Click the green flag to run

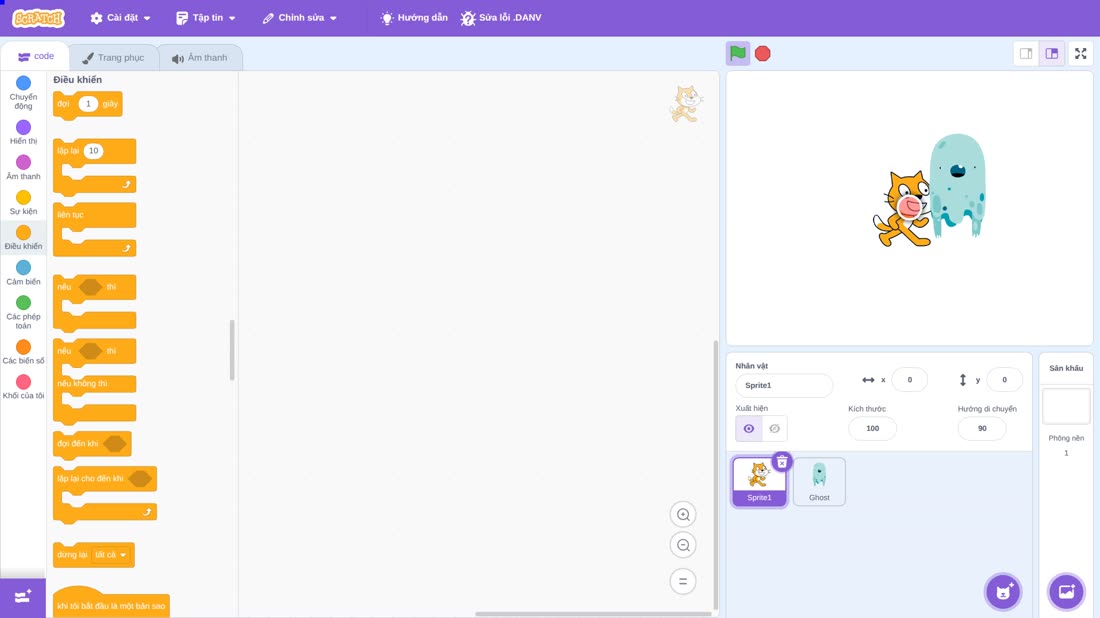[737, 53]
